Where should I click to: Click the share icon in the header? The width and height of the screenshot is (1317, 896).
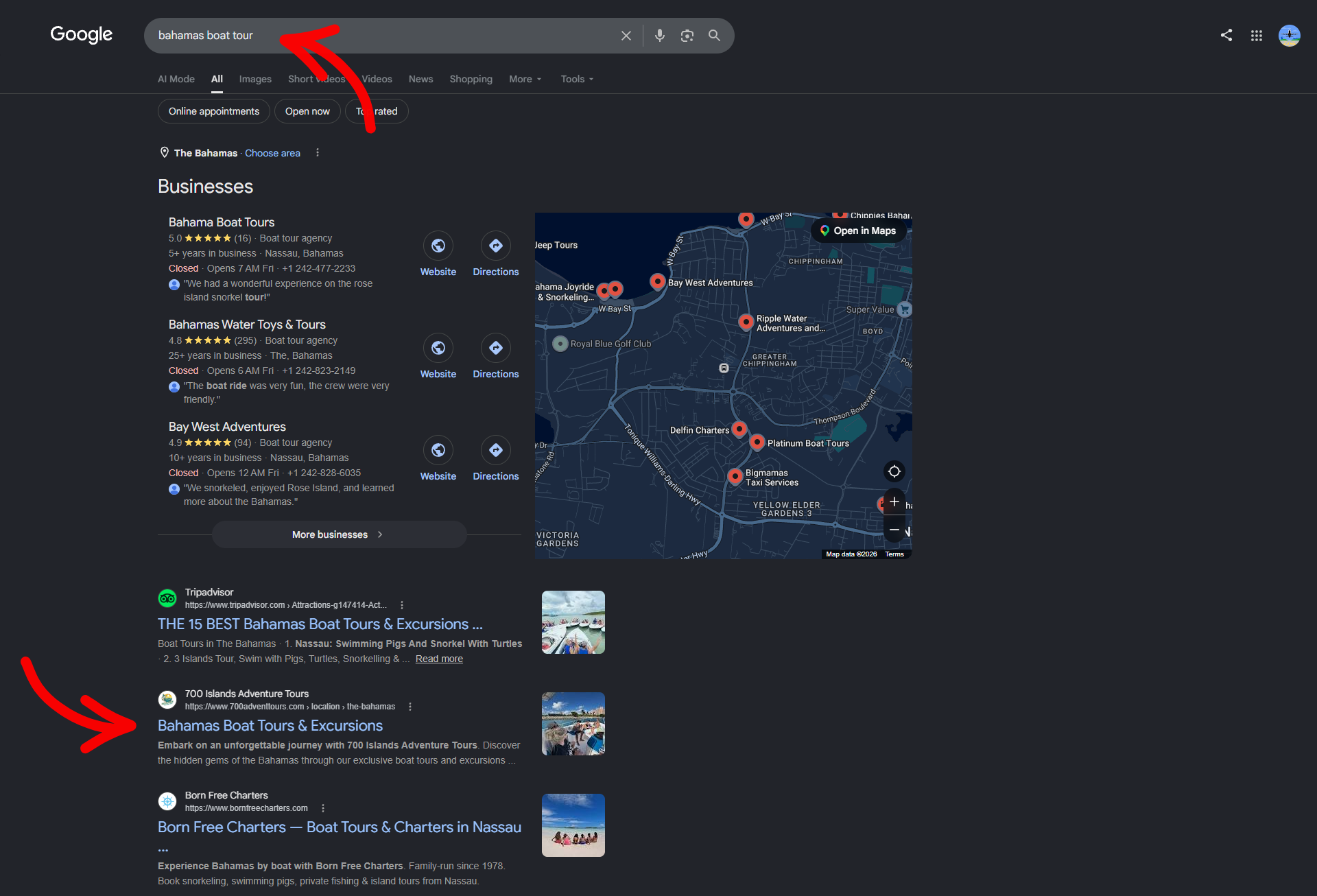click(x=1226, y=35)
